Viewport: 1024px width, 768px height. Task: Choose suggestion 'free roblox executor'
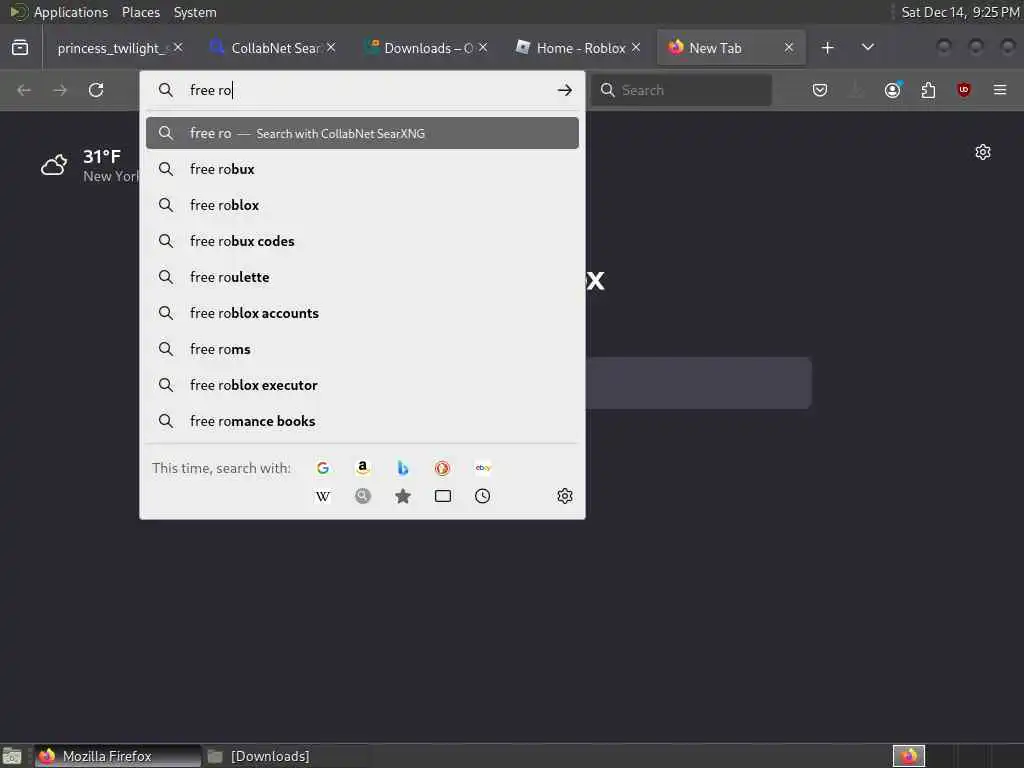point(362,385)
